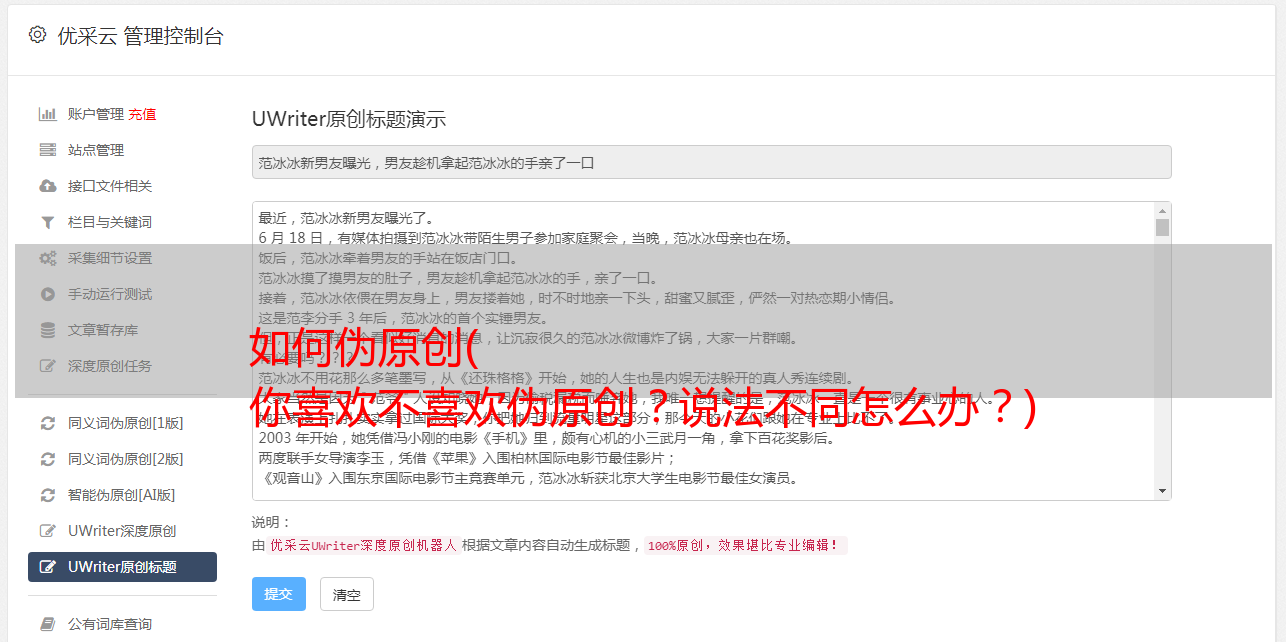The width and height of the screenshot is (1286, 642).
Task: Select the 接口文件相关 cloud upload icon
Action: pos(47,186)
